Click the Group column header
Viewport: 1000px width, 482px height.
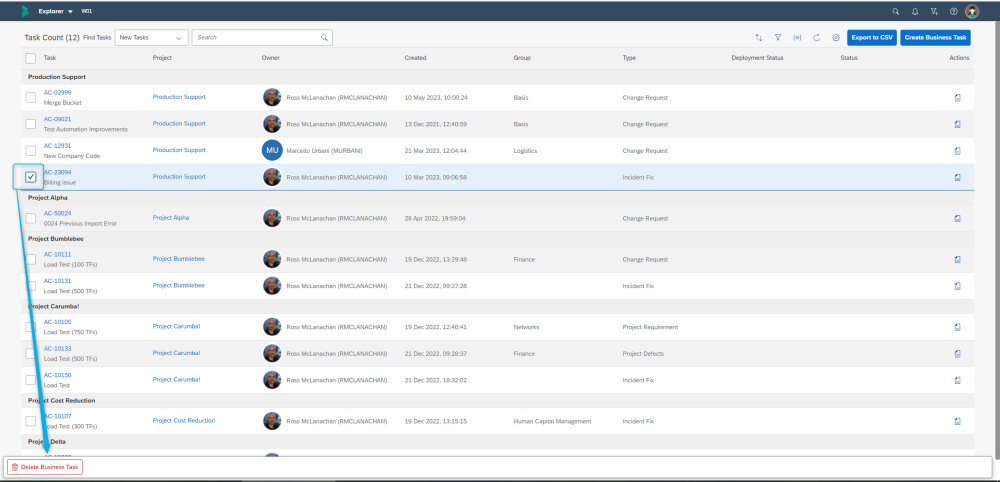522,58
